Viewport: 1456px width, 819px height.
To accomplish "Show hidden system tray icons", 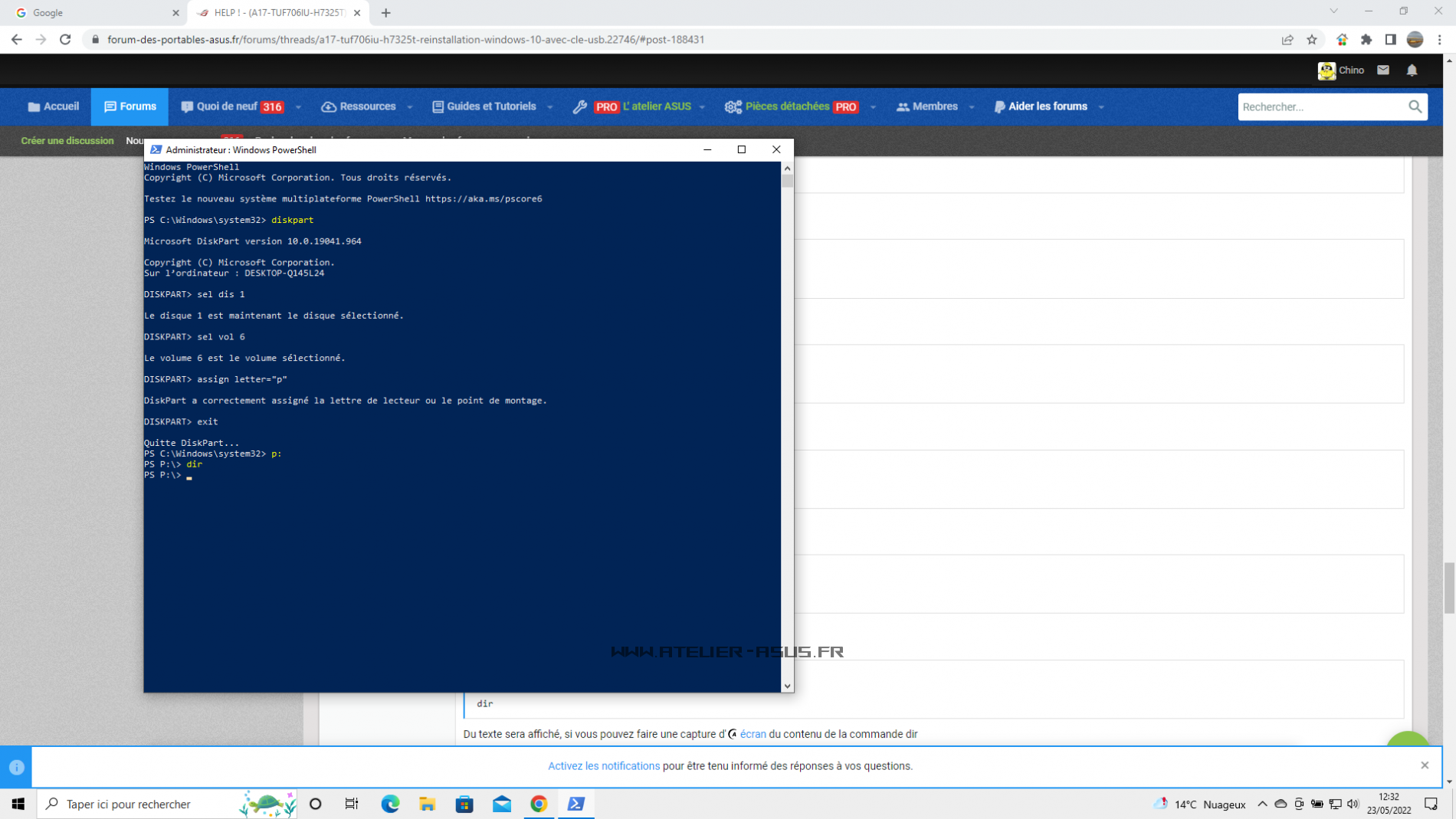I will coord(1262,804).
